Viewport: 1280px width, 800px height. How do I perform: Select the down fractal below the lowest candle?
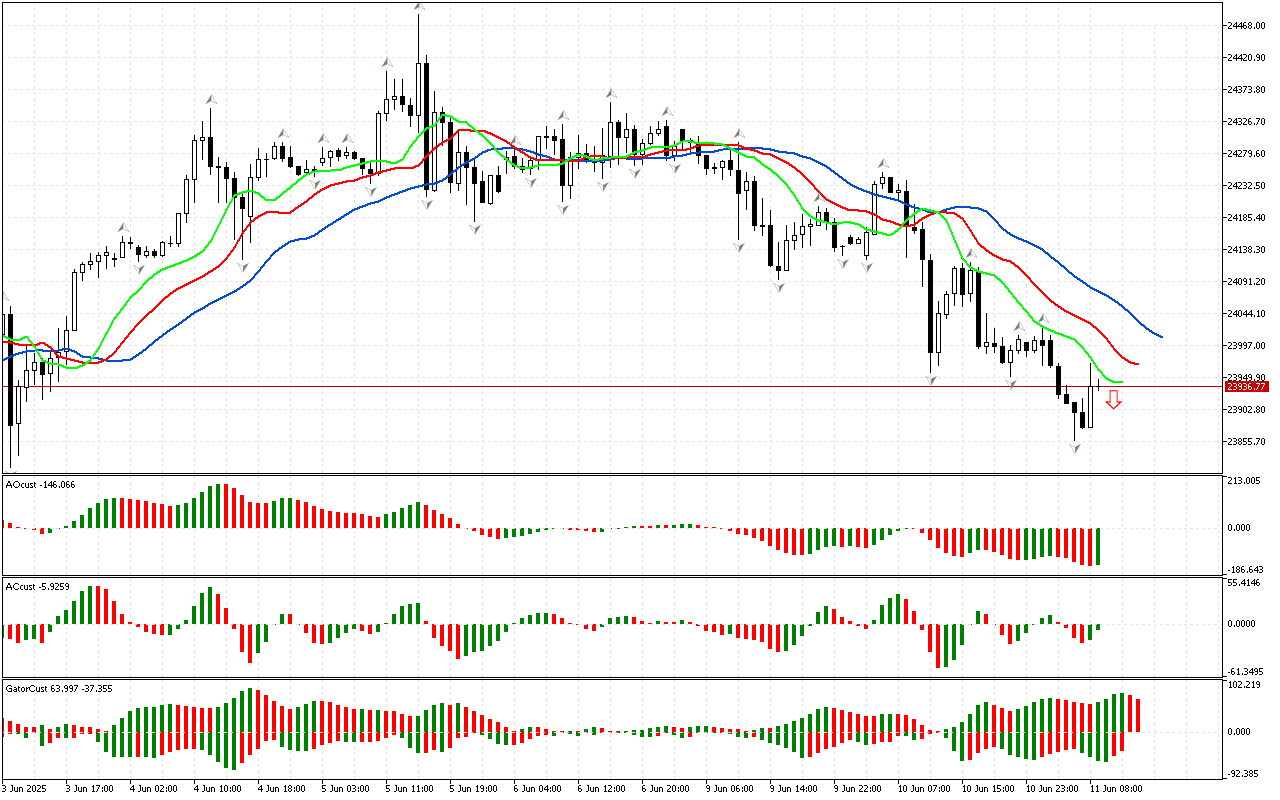1074,447
